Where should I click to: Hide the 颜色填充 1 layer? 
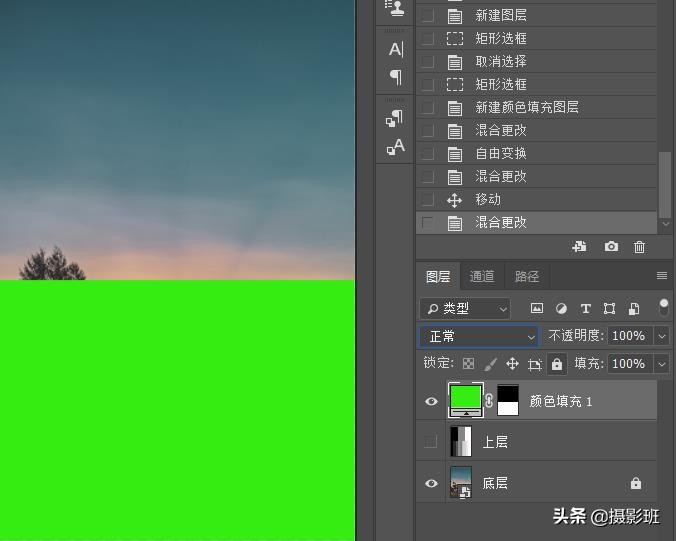point(431,401)
